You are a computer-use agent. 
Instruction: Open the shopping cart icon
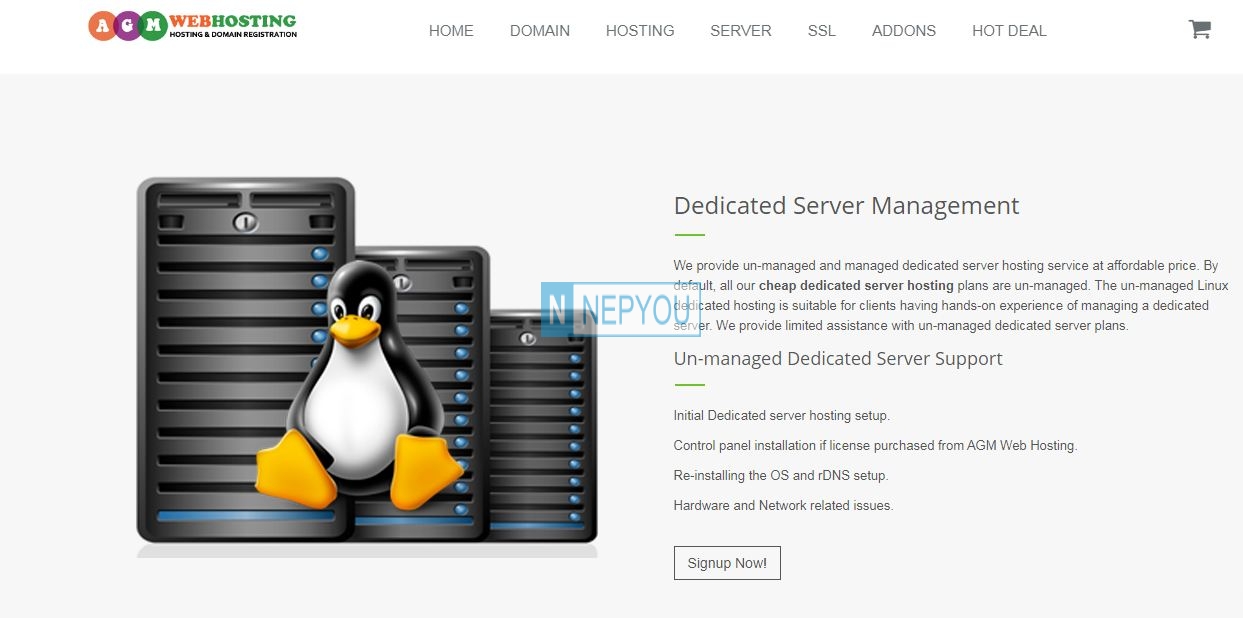coord(1199,29)
